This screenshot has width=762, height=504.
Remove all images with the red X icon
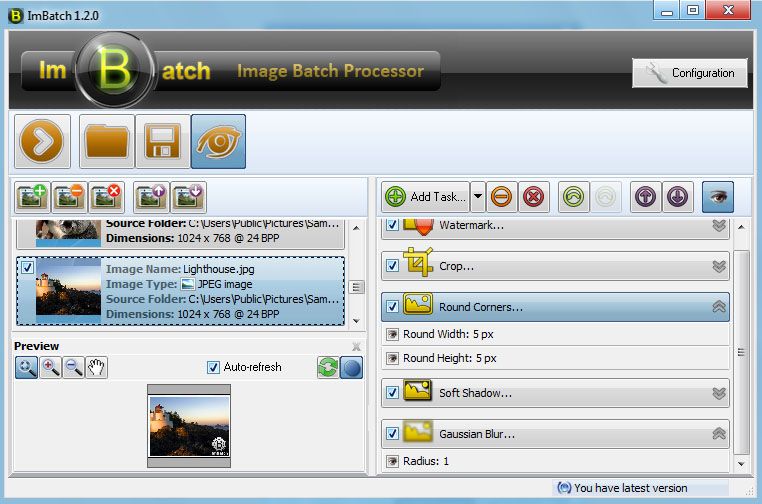105,196
